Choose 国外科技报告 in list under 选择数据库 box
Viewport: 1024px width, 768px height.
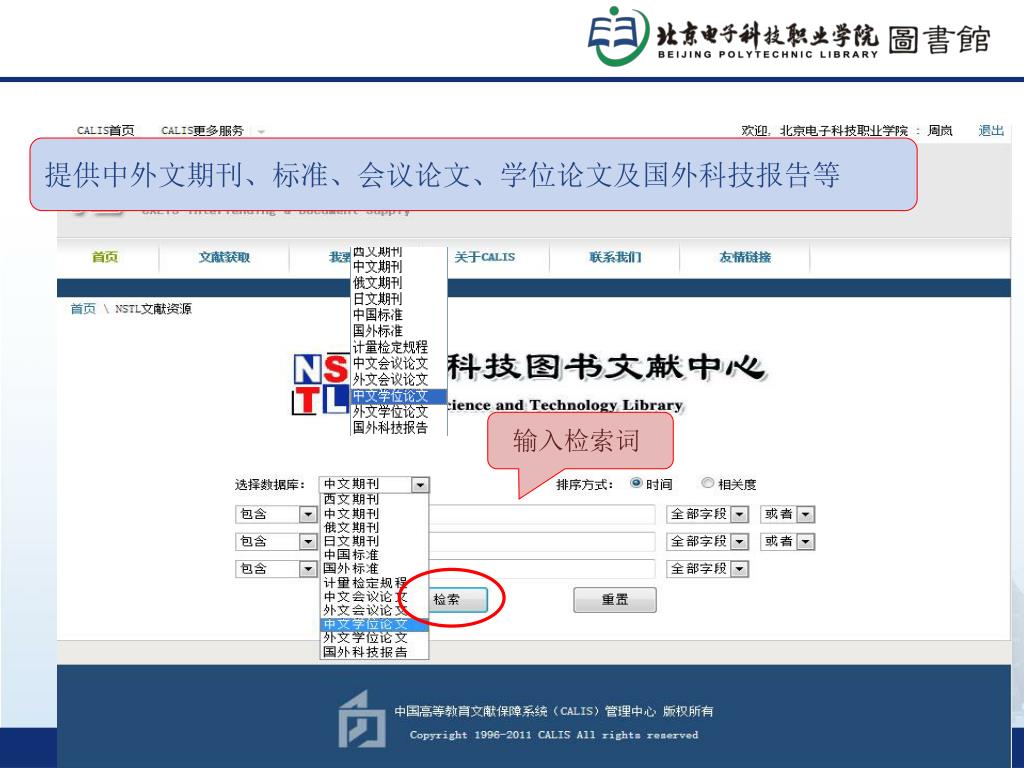coord(374,652)
